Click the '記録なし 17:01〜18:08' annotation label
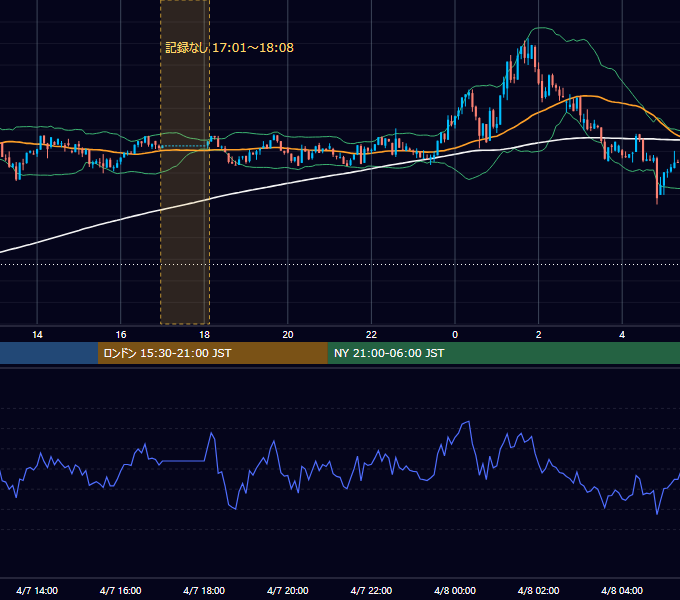The width and height of the screenshot is (680, 600). tap(229, 48)
